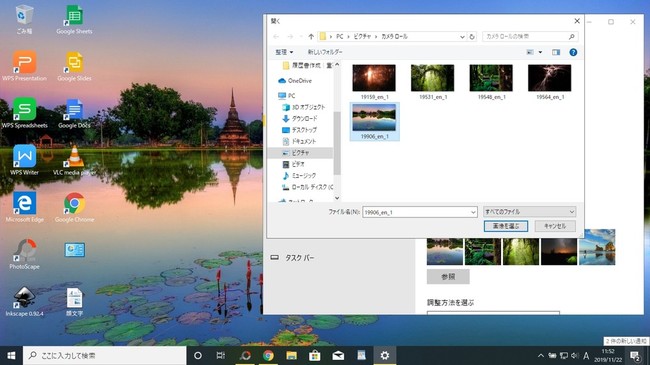This screenshot has width=650, height=365.
Task: Go up one folder level arrow
Action: pyautogui.click(x=311, y=36)
